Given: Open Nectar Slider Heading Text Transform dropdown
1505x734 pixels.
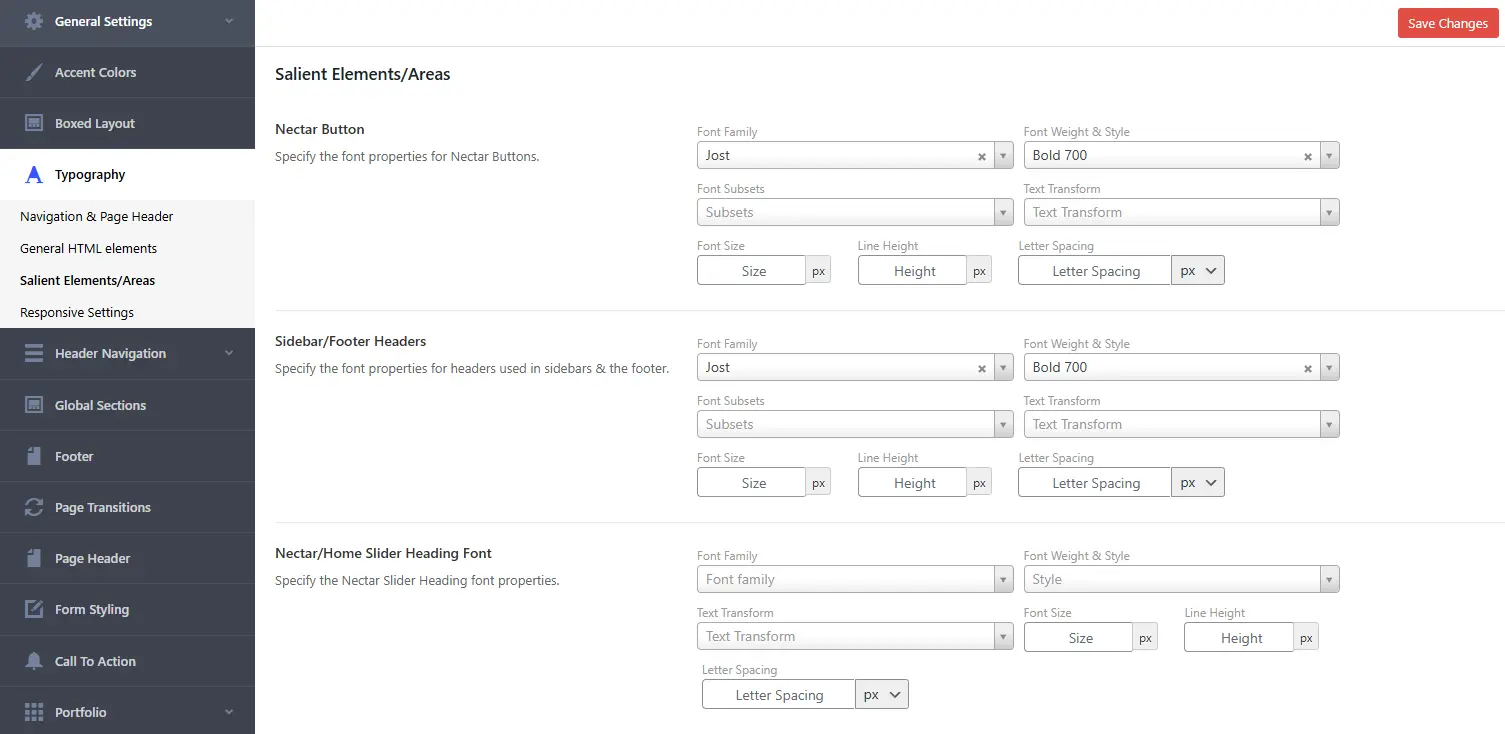Looking at the screenshot, I should (x=855, y=636).
